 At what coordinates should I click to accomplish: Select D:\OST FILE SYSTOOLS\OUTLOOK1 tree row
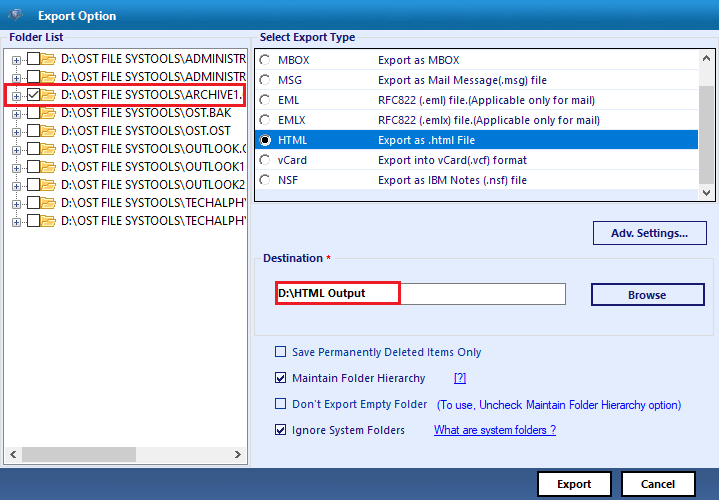[153, 167]
